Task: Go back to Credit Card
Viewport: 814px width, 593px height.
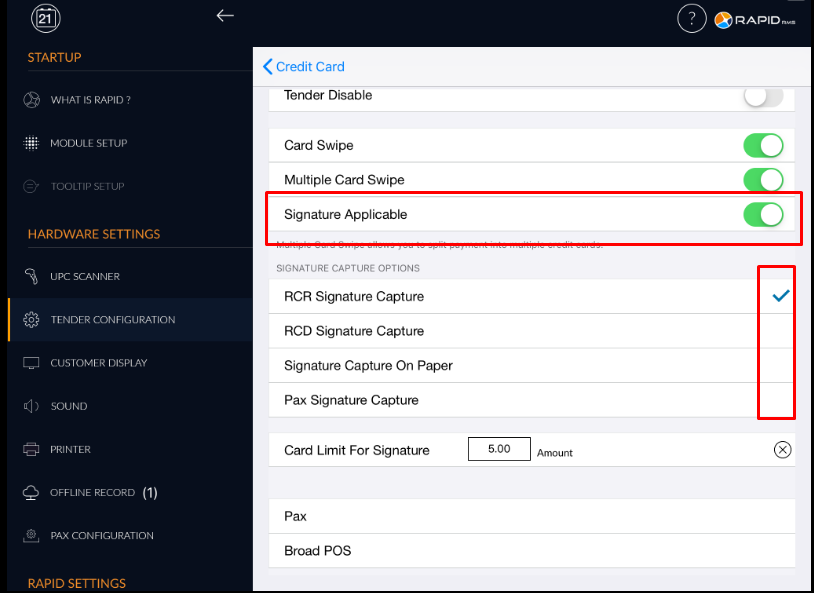Action: [x=303, y=66]
